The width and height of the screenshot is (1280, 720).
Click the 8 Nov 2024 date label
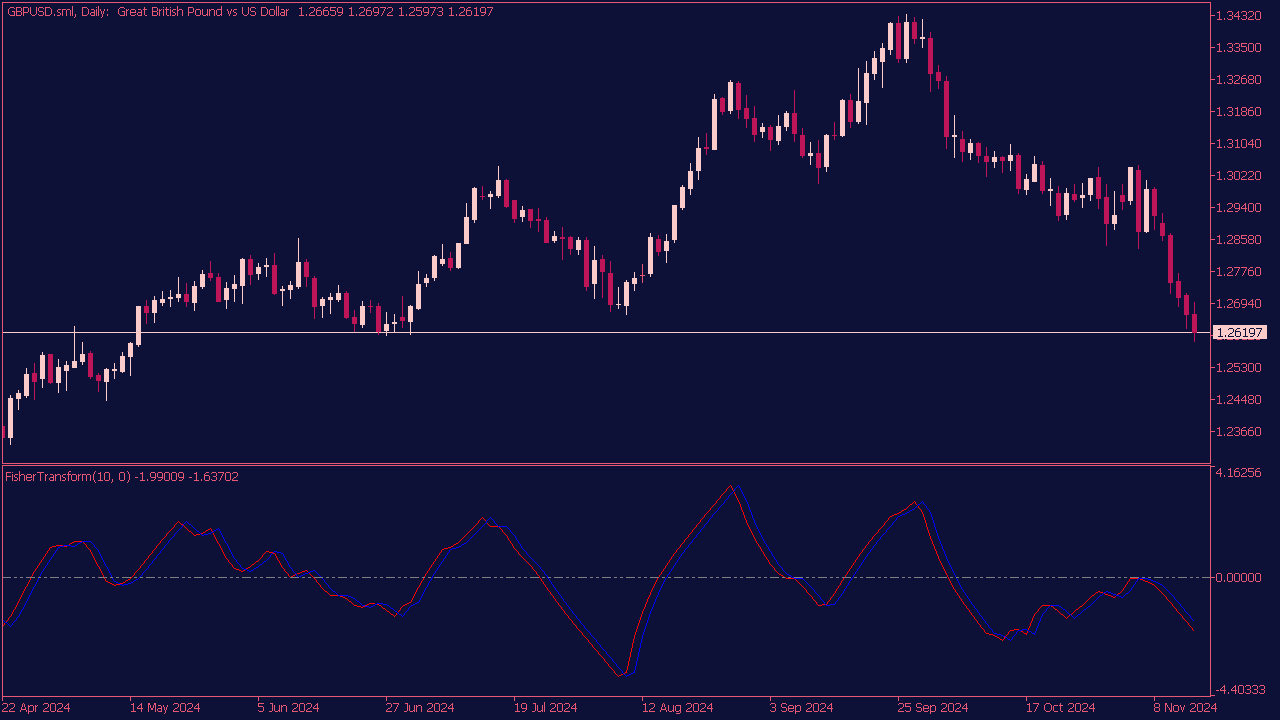(1186, 708)
